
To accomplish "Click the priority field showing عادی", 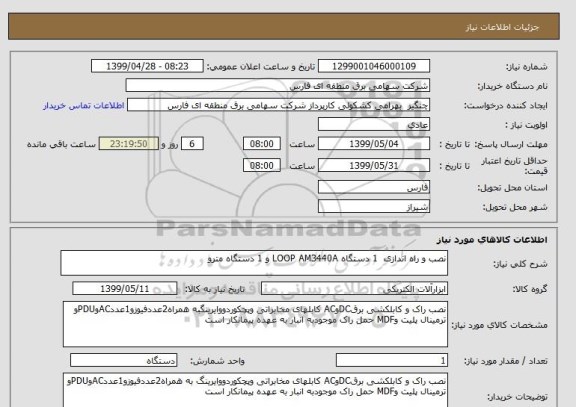I will (374, 125).
